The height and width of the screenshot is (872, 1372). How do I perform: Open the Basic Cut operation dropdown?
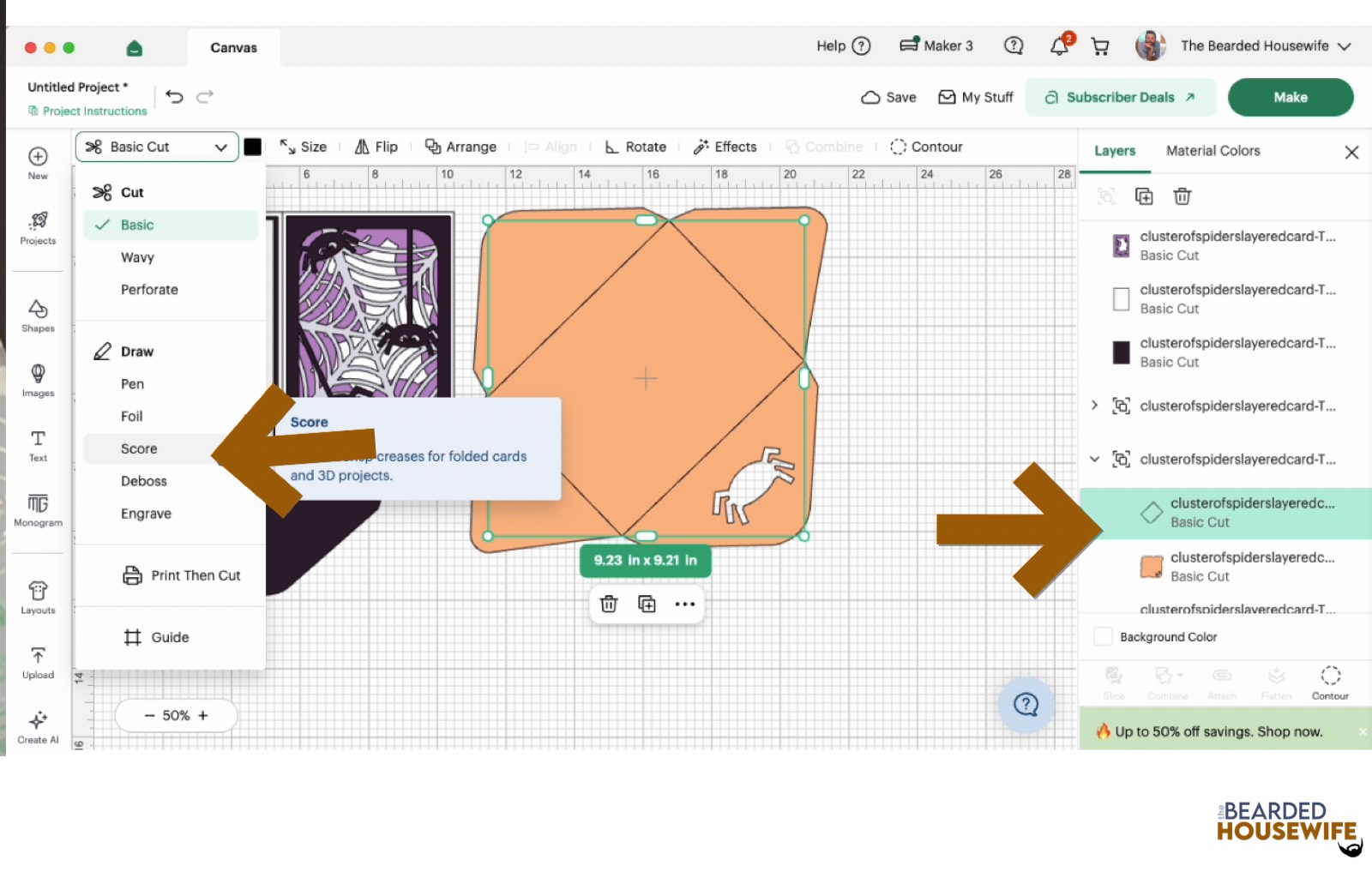pos(157,147)
